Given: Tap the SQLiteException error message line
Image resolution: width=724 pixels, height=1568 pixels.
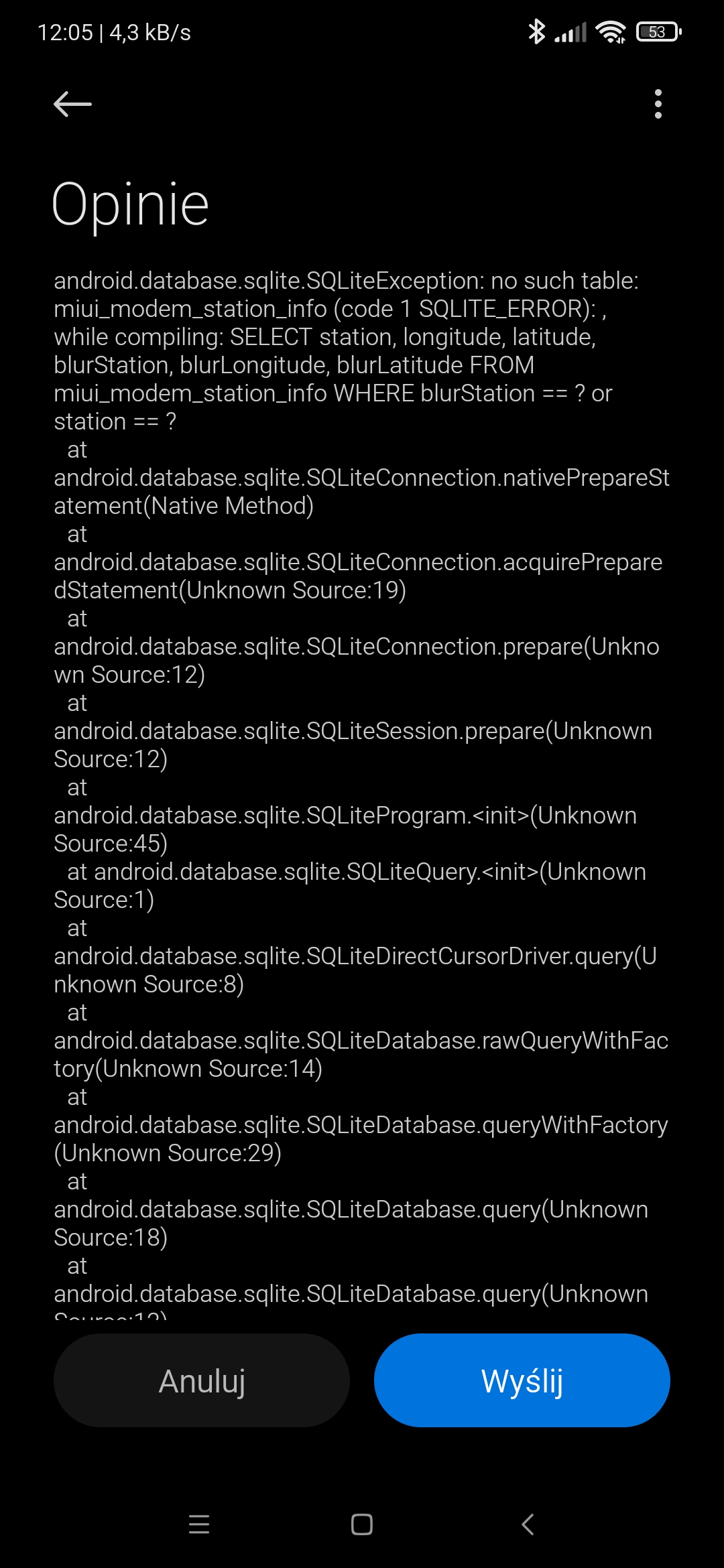Looking at the screenshot, I should [x=346, y=281].
